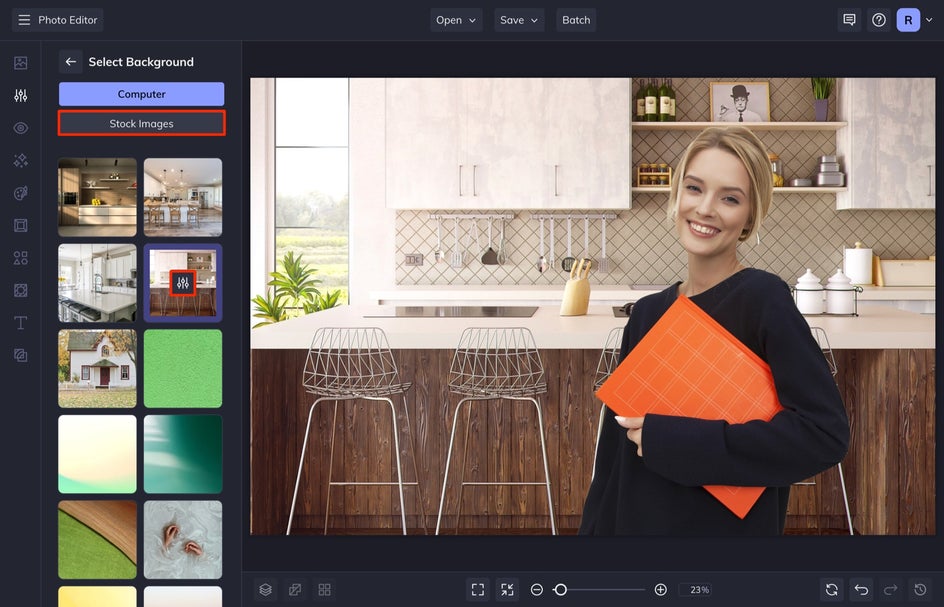Click the Photo Editor title text
The width and height of the screenshot is (944, 607).
[67, 20]
